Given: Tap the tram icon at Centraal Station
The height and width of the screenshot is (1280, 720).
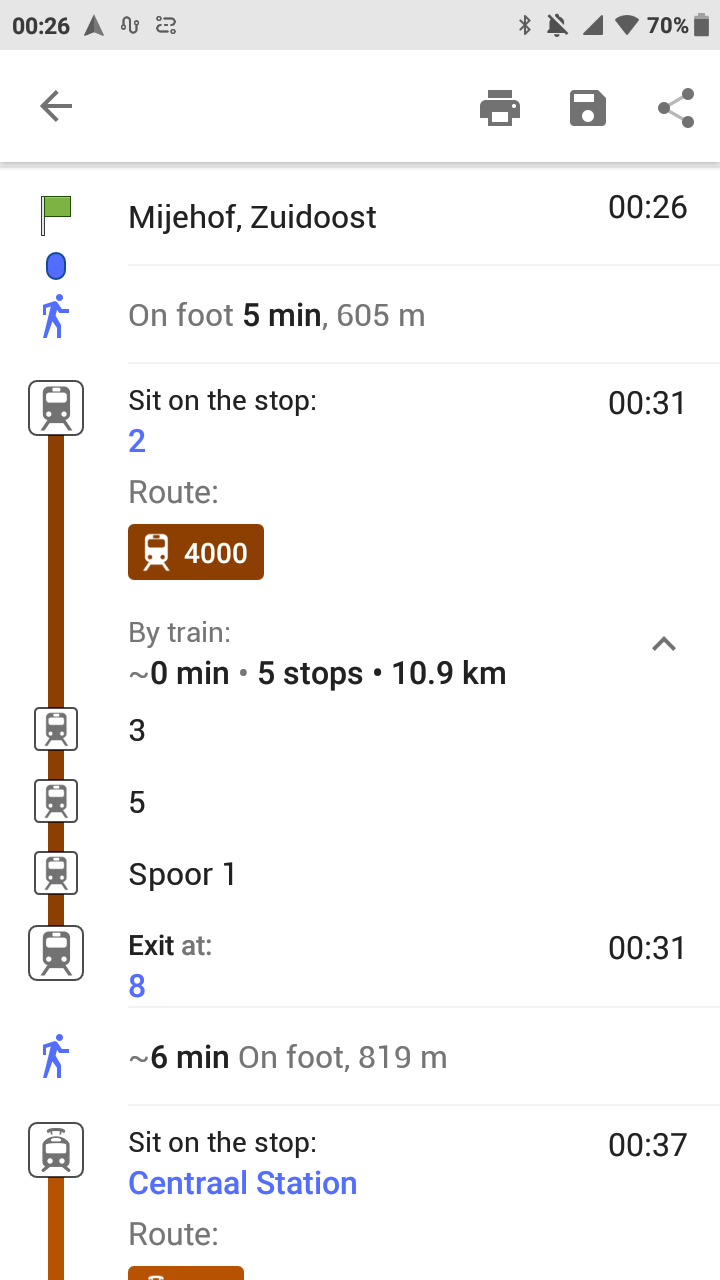Looking at the screenshot, I should coord(56,1150).
